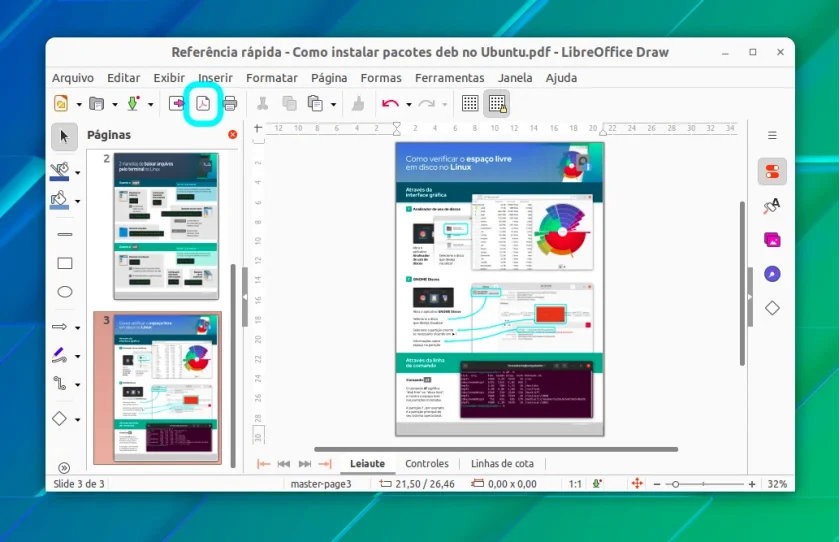Open the Properties sidebar deck
840x542 pixels.
tap(772, 172)
